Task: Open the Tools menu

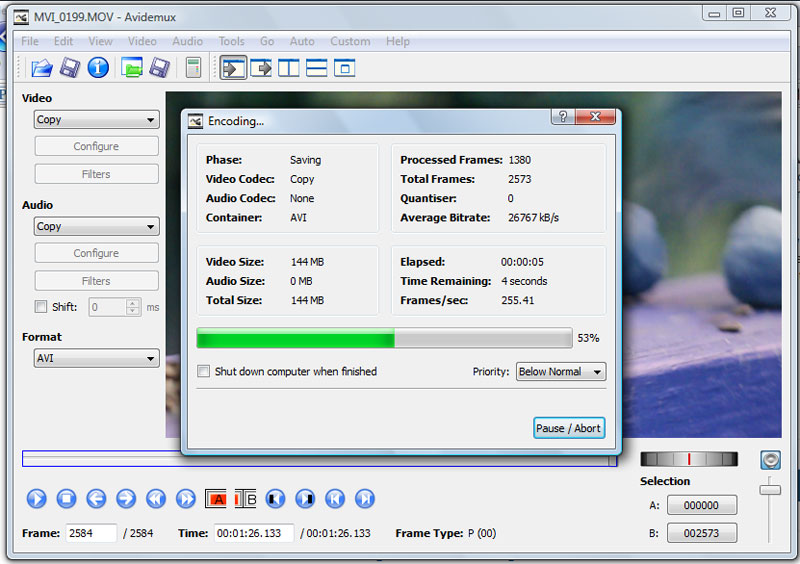Action: (x=232, y=41)
